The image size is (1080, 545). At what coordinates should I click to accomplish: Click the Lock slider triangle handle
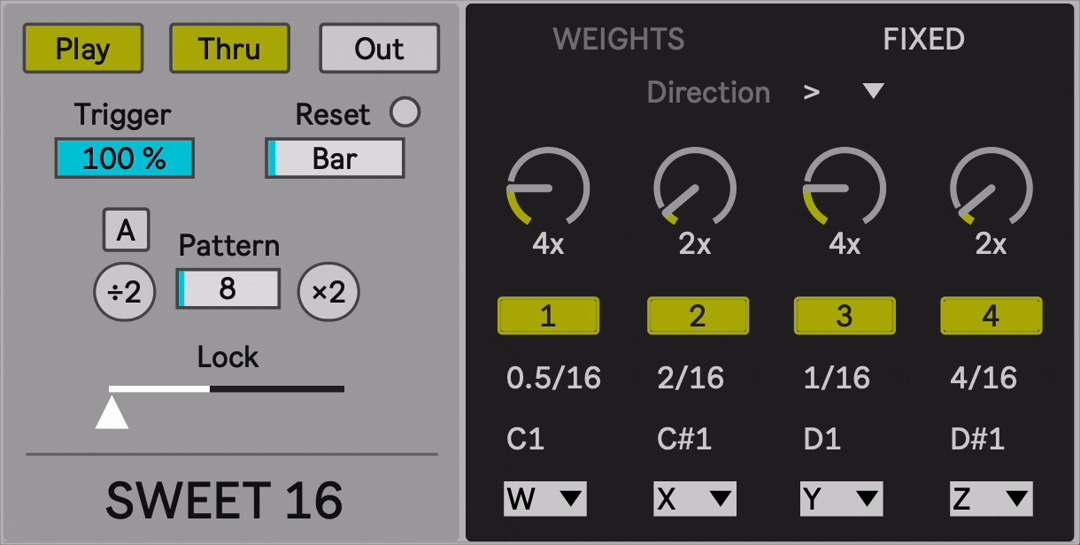tap(112, 412)
